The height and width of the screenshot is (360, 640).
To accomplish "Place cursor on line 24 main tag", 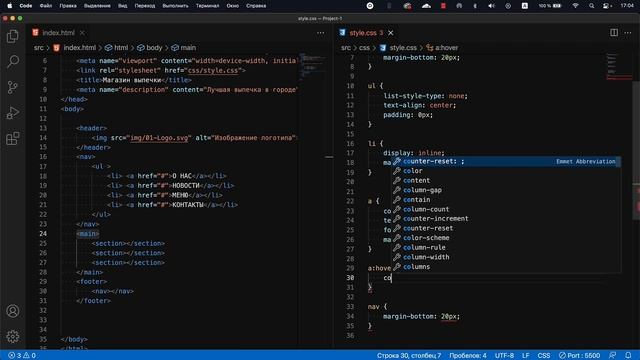I will 87,233.
